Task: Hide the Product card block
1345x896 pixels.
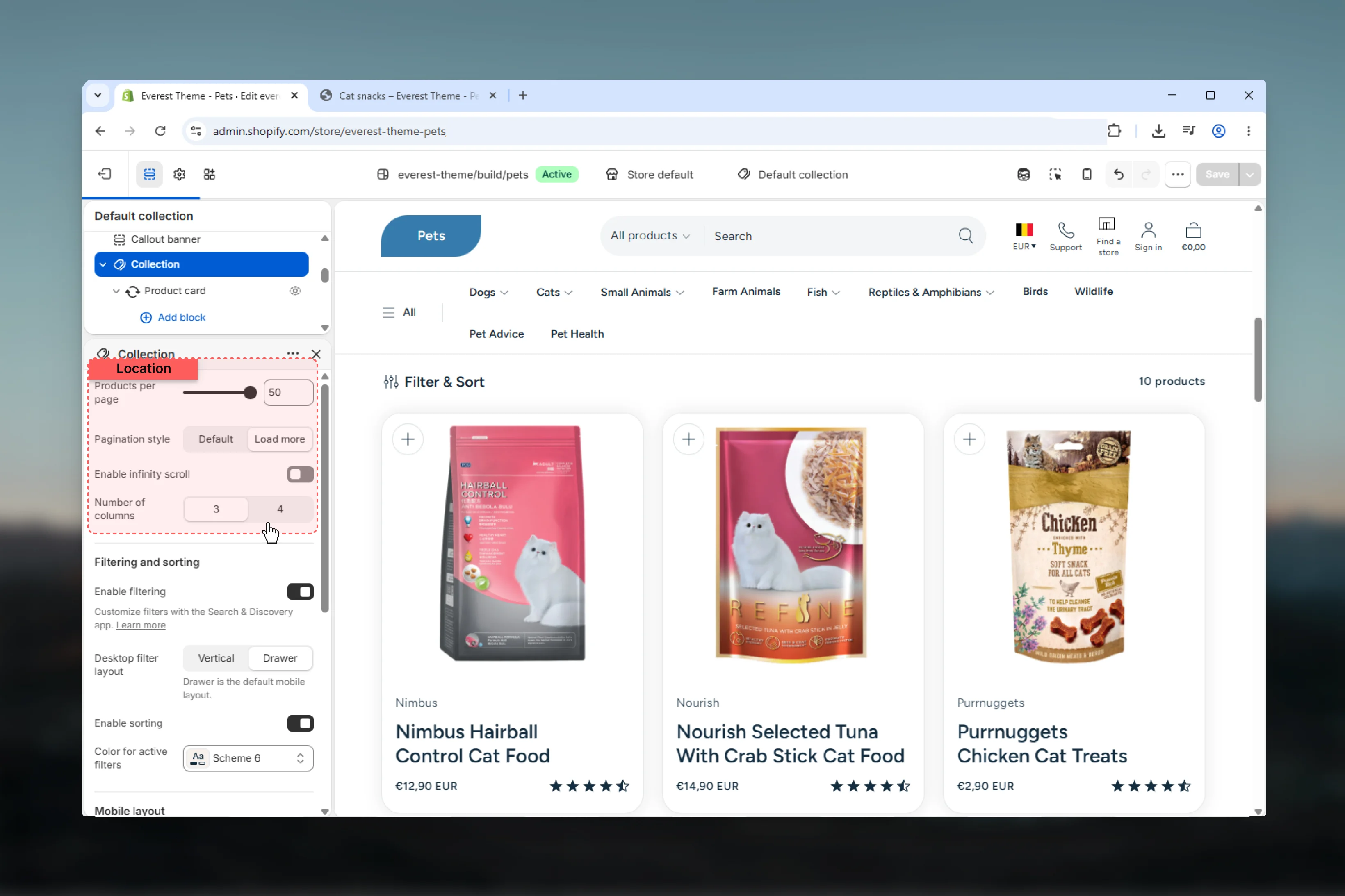Action: pyautogui.click(x=295, y=291)
